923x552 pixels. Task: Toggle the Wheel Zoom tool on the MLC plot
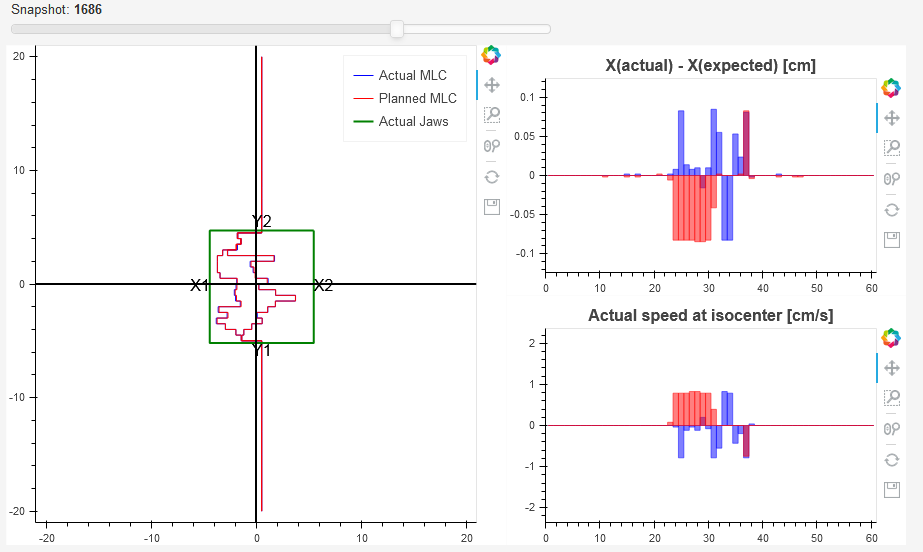pyautogui.click(x=492, y=146)
